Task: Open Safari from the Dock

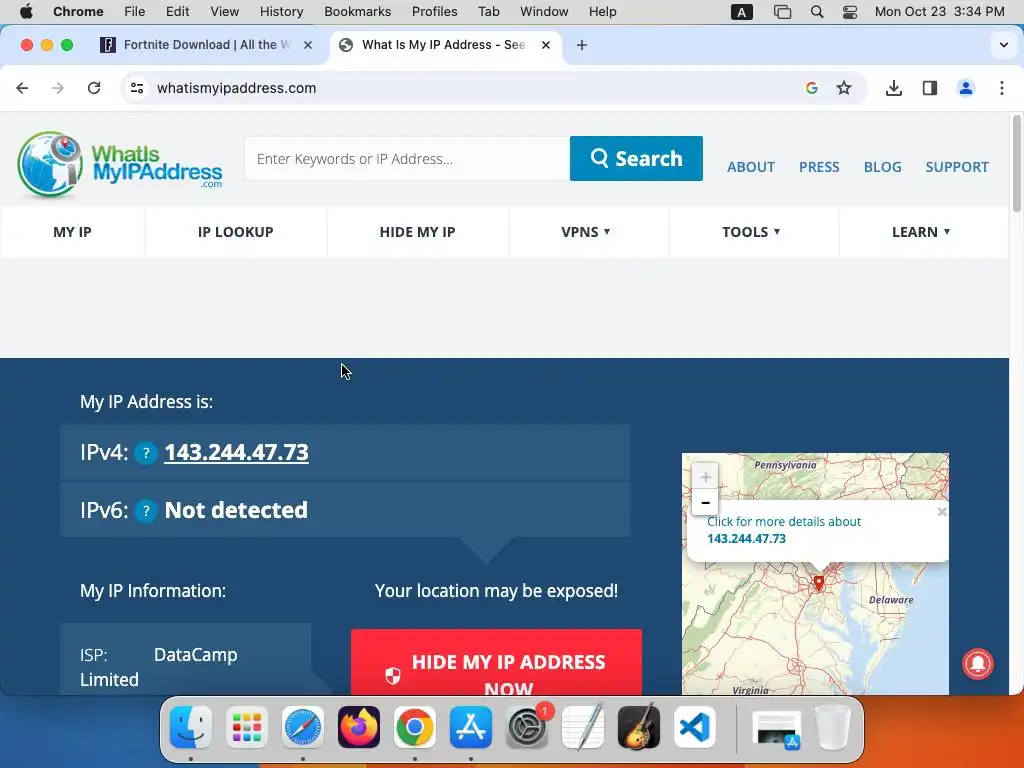Action: pos(302,728)
